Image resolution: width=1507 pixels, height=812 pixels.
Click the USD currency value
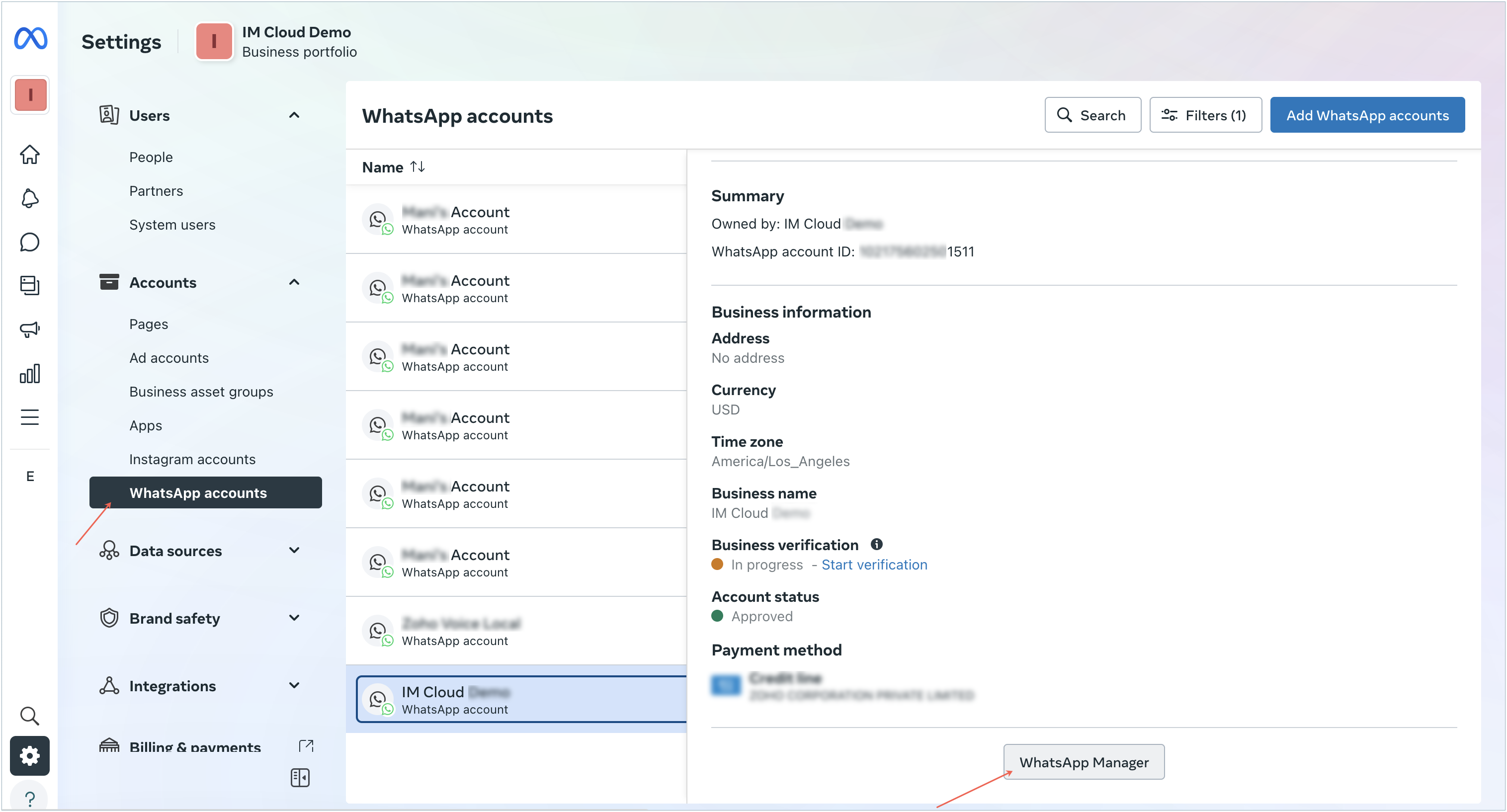tap(726, 409)
